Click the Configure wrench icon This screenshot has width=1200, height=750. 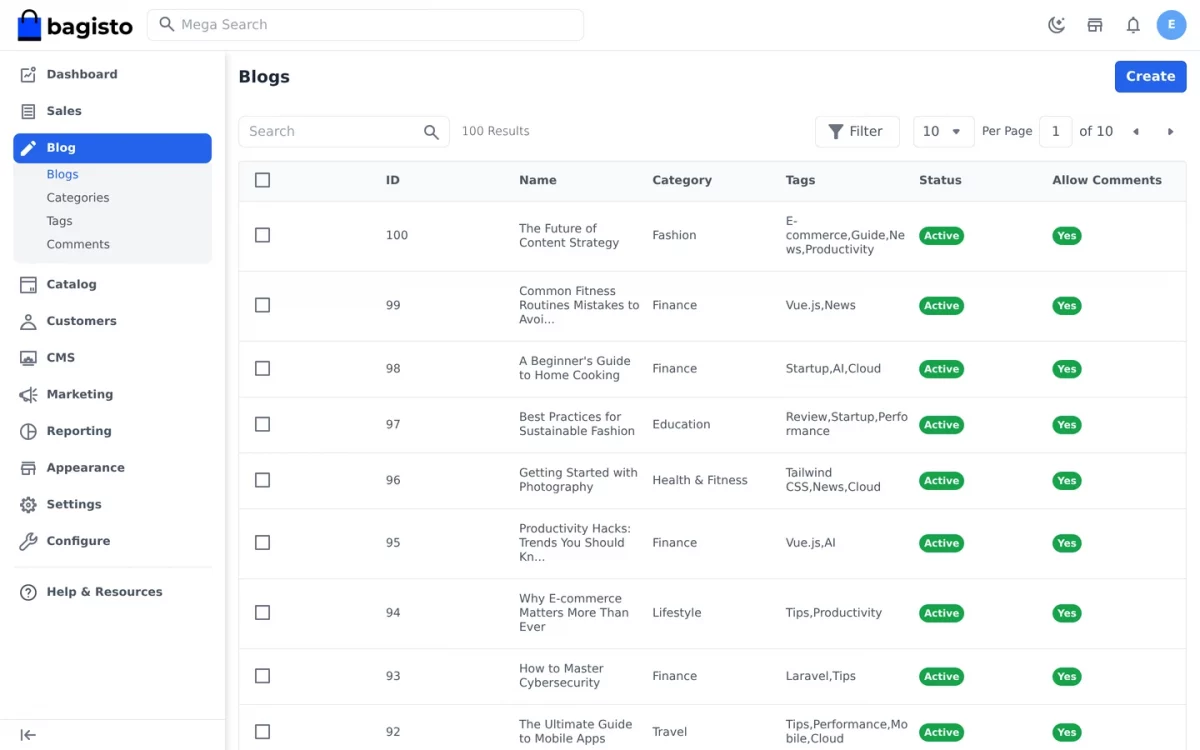click(x=28, y=541)
